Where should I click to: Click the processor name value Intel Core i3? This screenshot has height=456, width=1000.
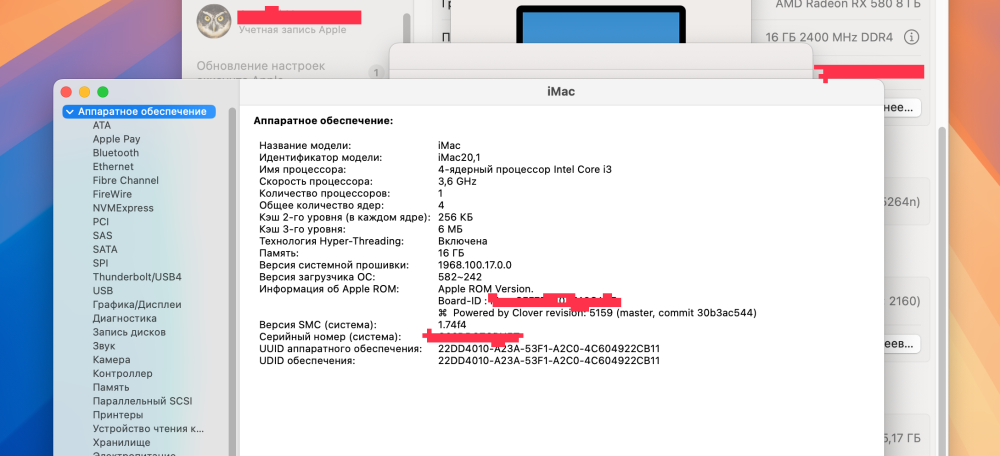[525, 170]
